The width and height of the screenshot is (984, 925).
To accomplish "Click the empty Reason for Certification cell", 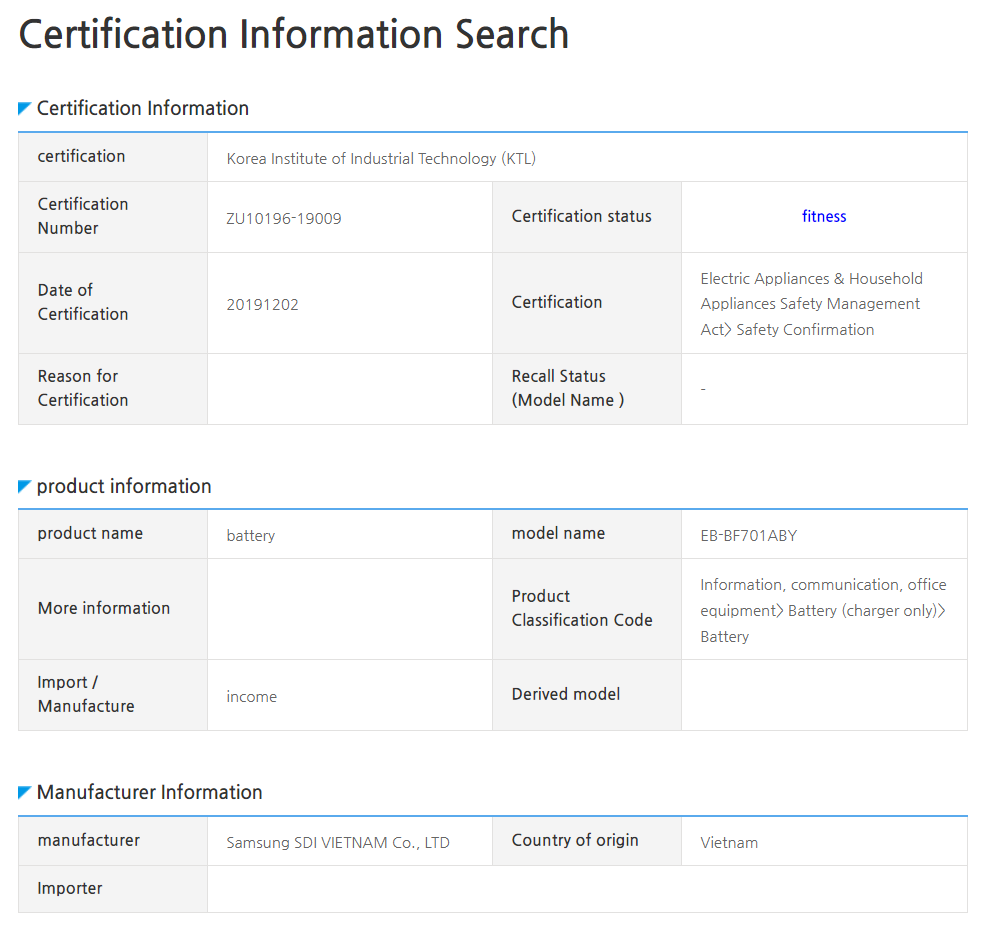I will pyautogui.click(x=349, y=389).
